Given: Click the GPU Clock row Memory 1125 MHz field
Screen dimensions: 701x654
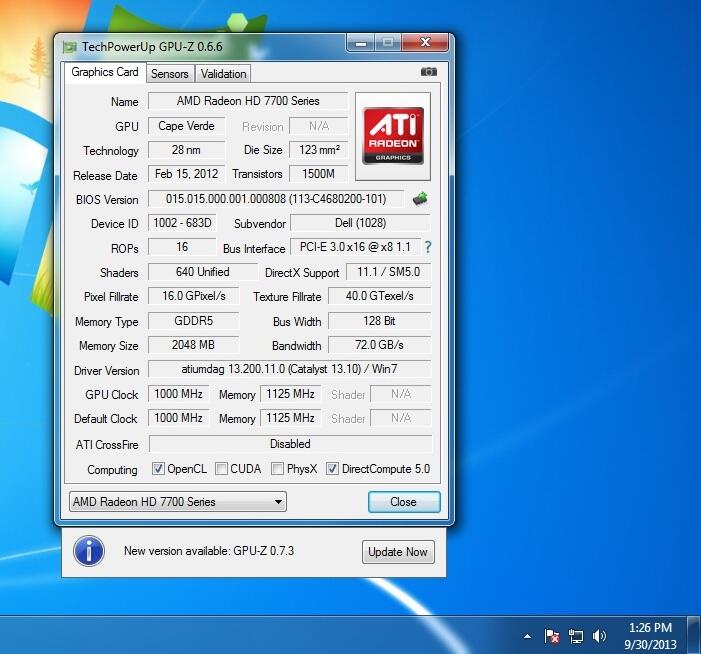Looking at the screenshot, I should point(291,394).
